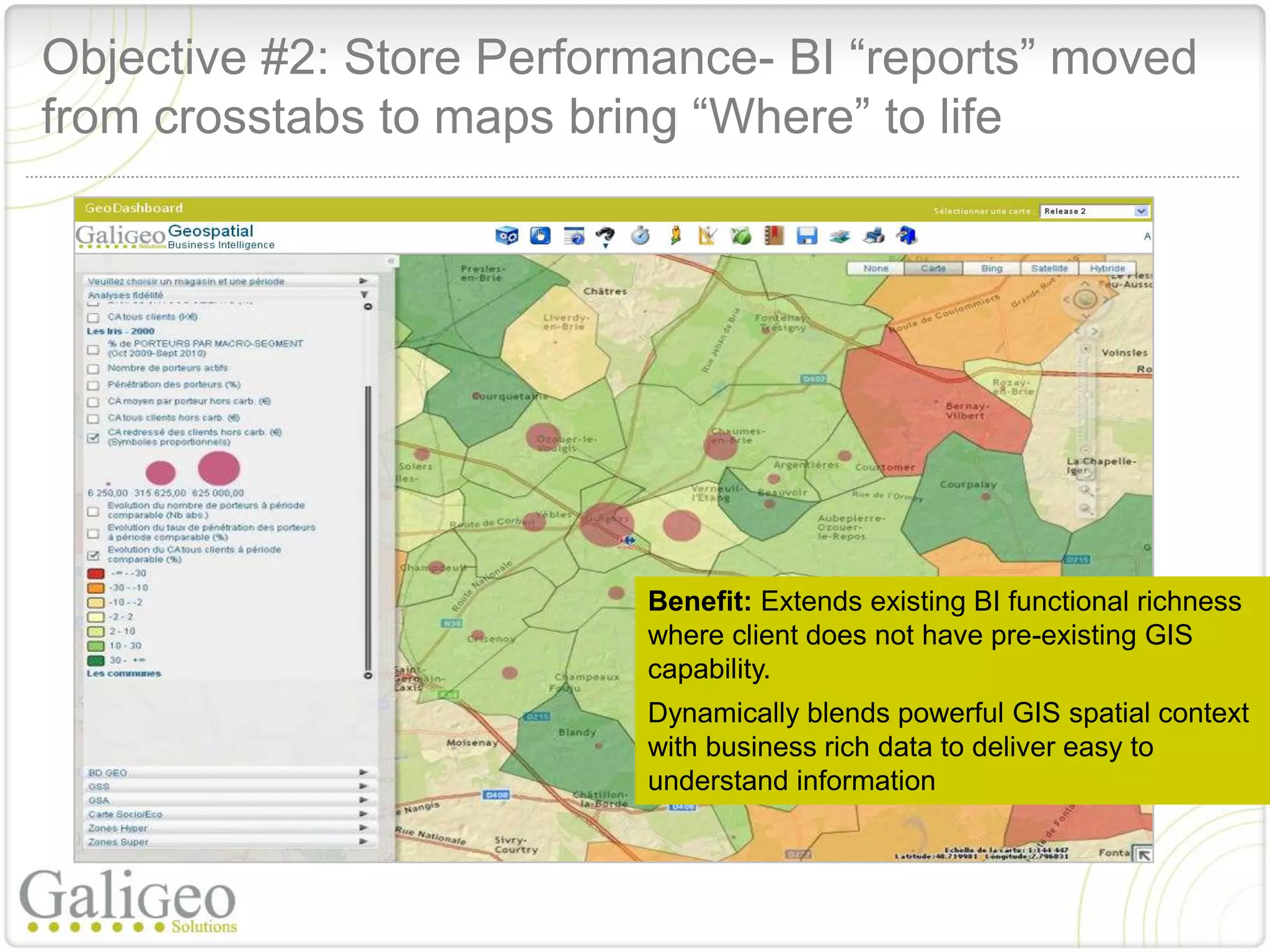This screenshot has width=1270, height=952.
Task: Enable Pénétration des porteurs (%) layer
Action: click(94, 386)
